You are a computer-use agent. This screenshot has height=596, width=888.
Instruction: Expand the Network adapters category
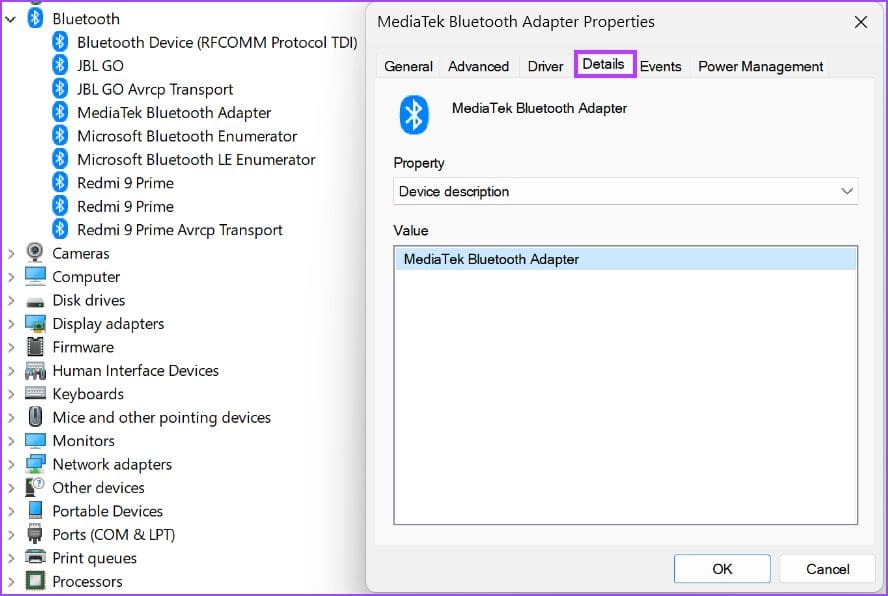click(11, 465)
